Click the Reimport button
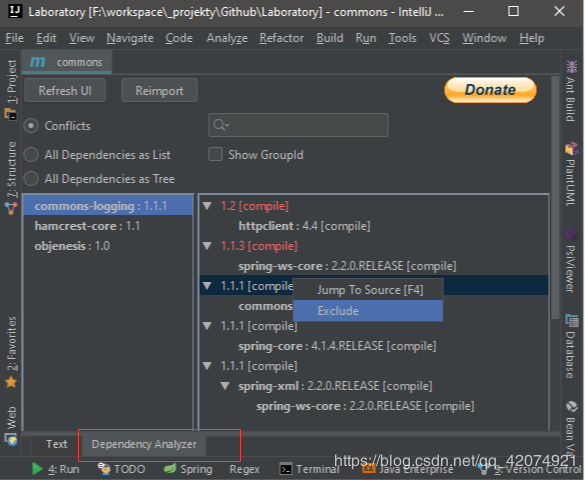The image size is (585, 480). 159,90
